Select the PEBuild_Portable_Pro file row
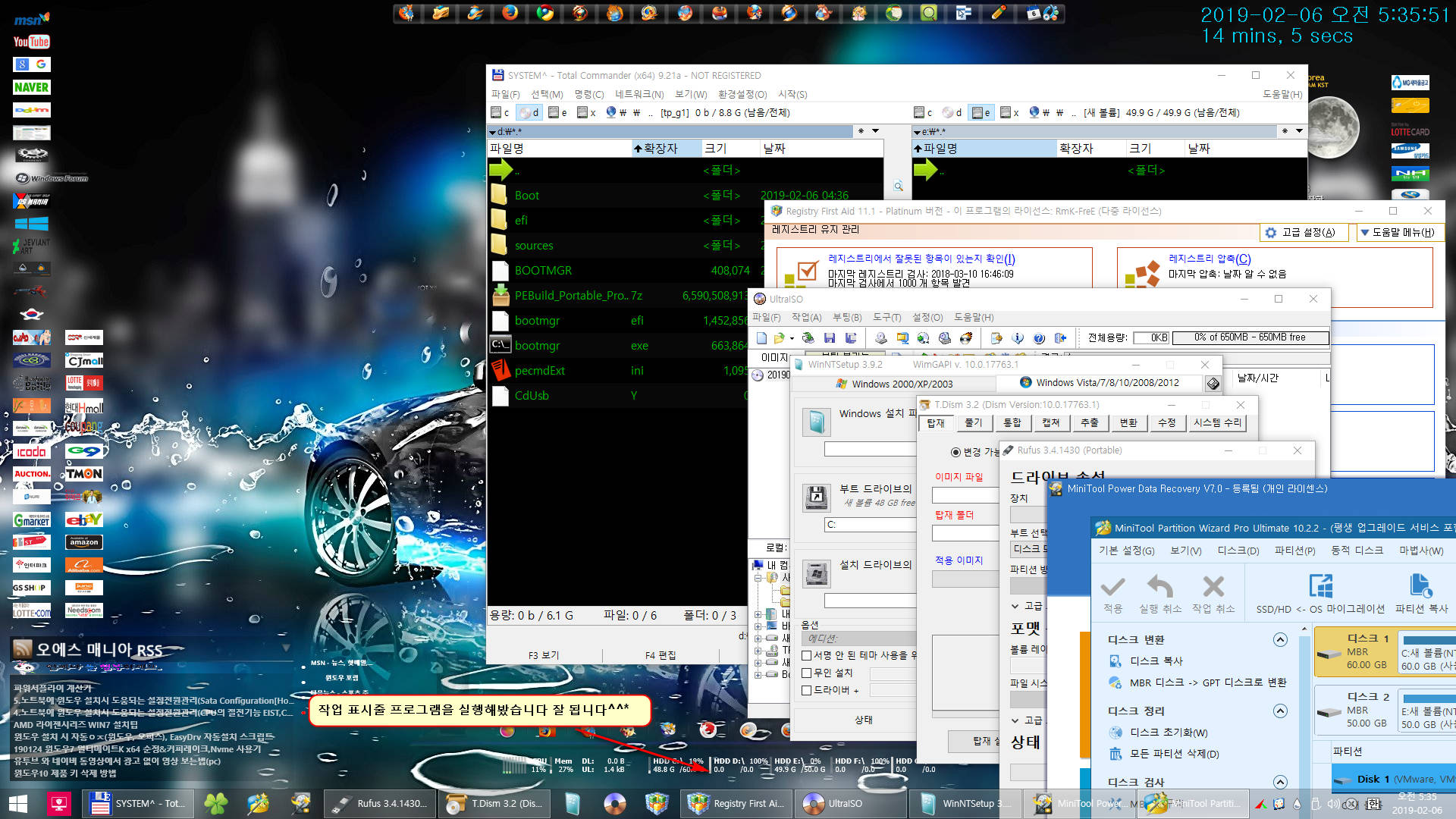Viewport: 1456px width, 819px height. pos(618,296)
